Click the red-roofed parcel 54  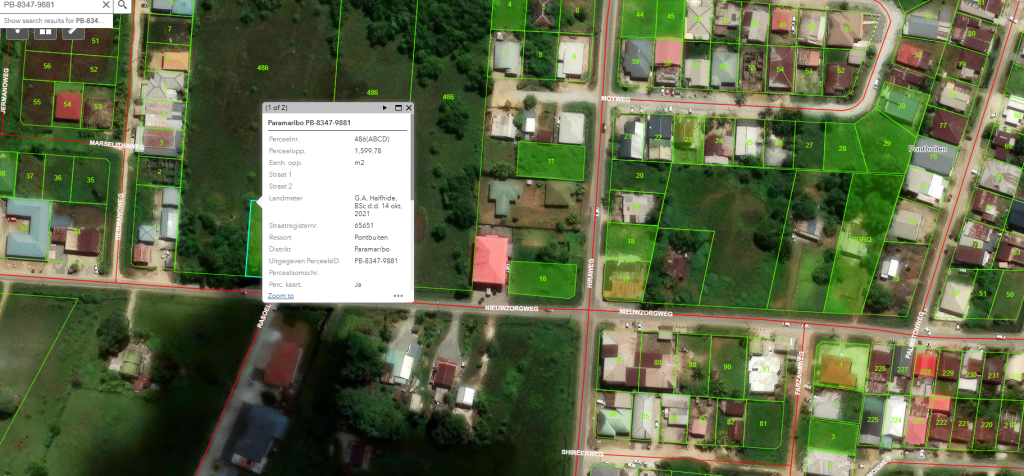68,104
